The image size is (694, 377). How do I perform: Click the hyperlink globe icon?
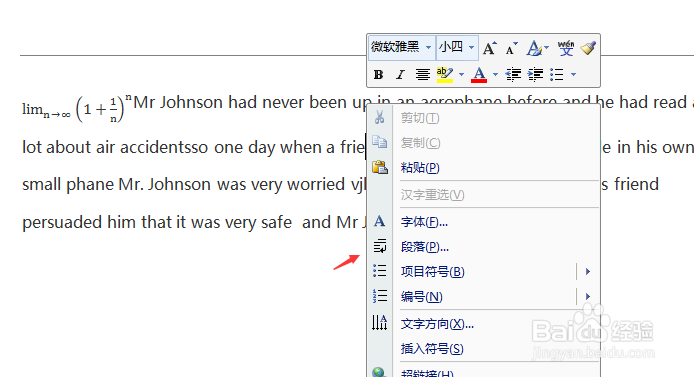point(379,373)
